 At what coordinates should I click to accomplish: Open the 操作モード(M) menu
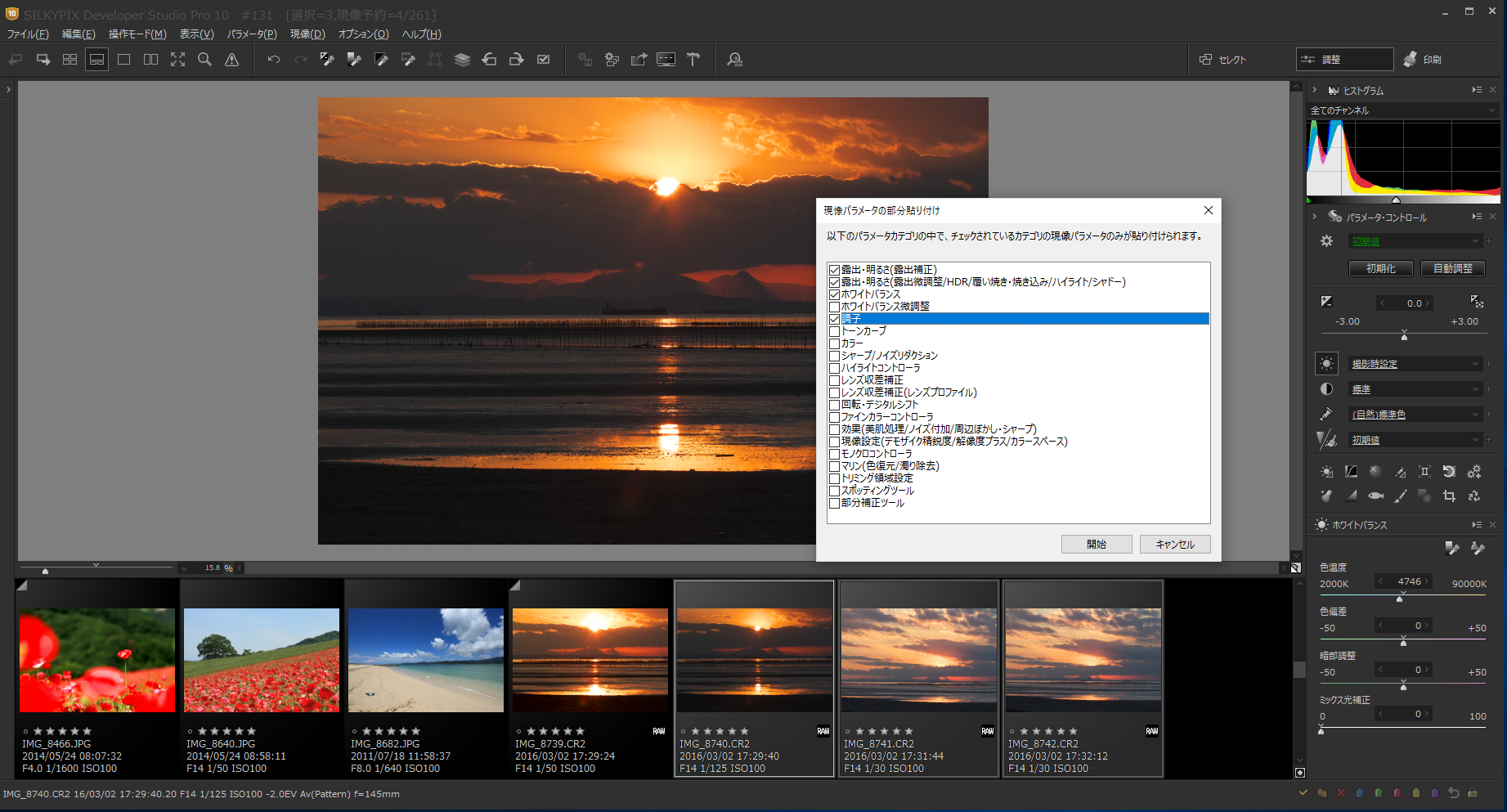pos(137,34)
